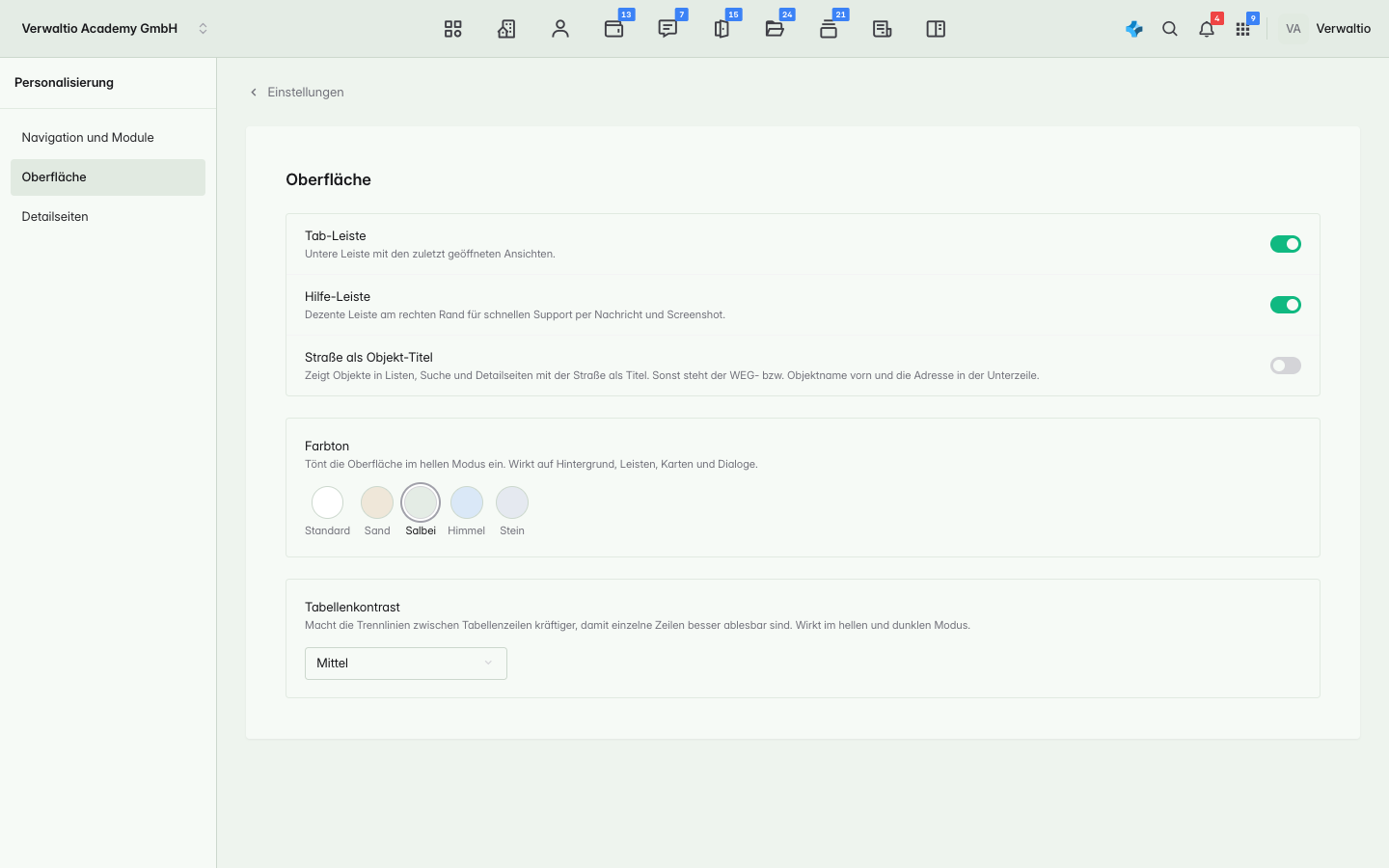Click the Tabellenkontrast section label
This screenshot has width=1389, height=868.
pos(352,608)
